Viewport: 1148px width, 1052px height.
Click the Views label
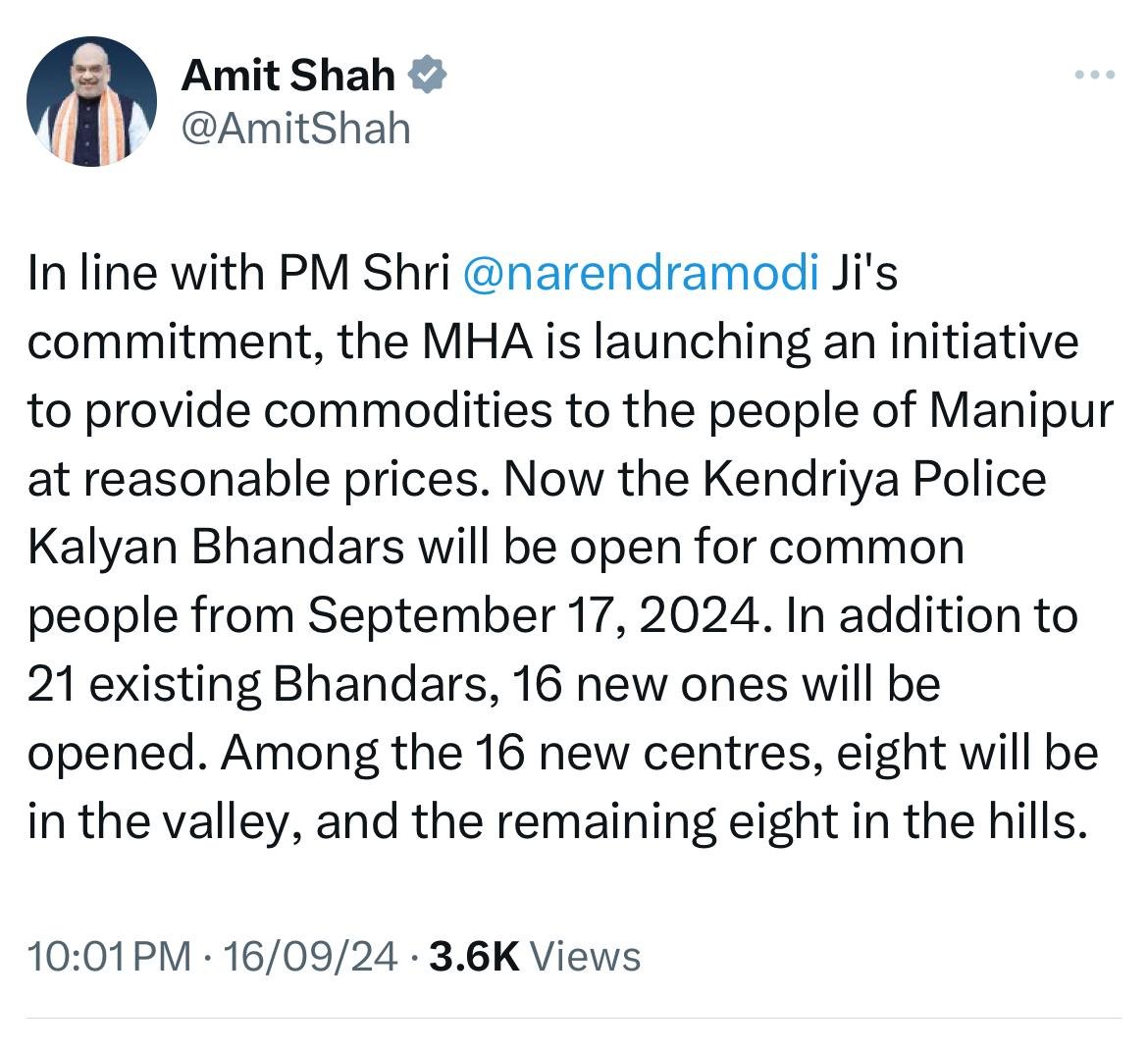[585, 956]
